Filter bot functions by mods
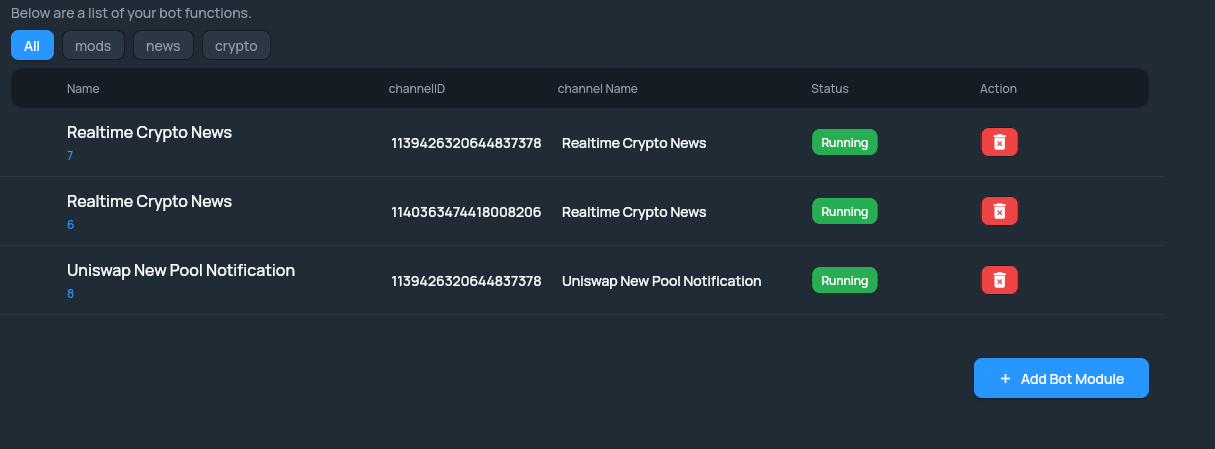Viewport: 1215px width, 449px height. [93, 46]
